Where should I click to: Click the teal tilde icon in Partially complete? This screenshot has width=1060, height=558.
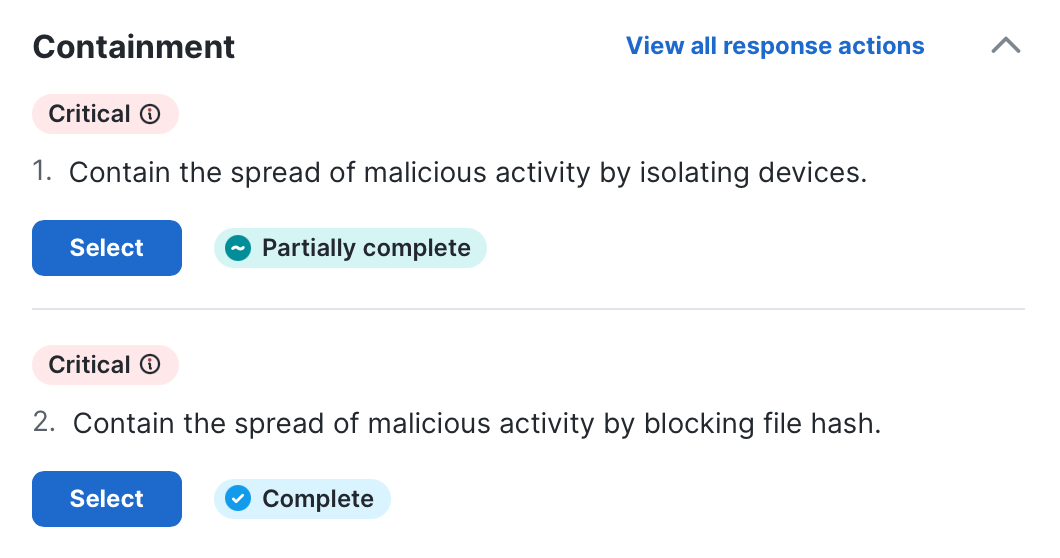click(238, 248)
